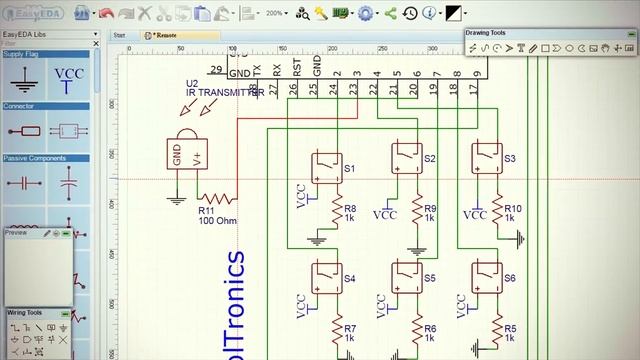640x360 pixels.
Task: Select the Pie drawing tool
Action: click(x=582, y=48)
